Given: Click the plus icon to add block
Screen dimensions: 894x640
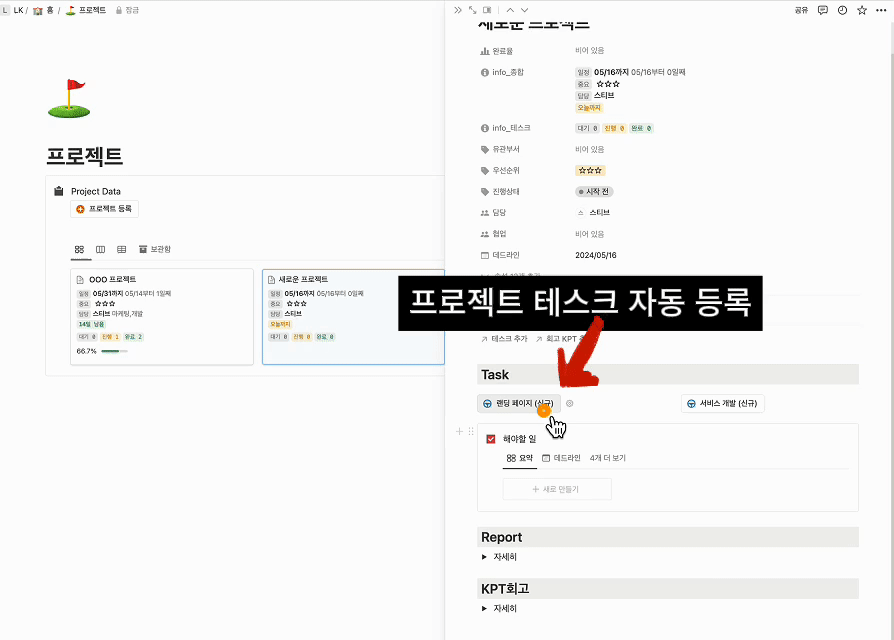Looking at the screenshot, I should [459, 431].
